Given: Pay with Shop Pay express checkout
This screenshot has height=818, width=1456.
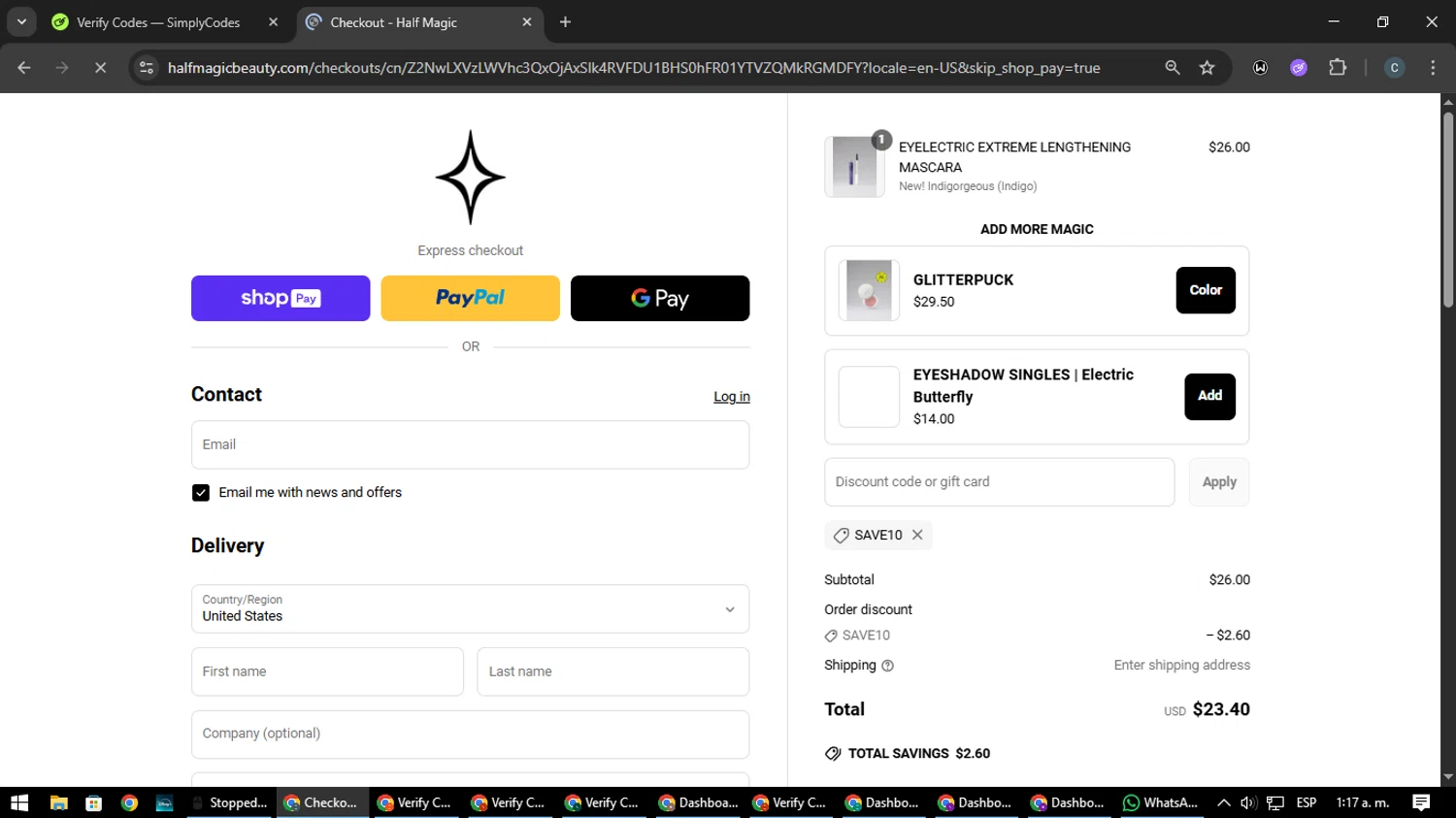Looking at the screenshot, I should coord(281,298).
